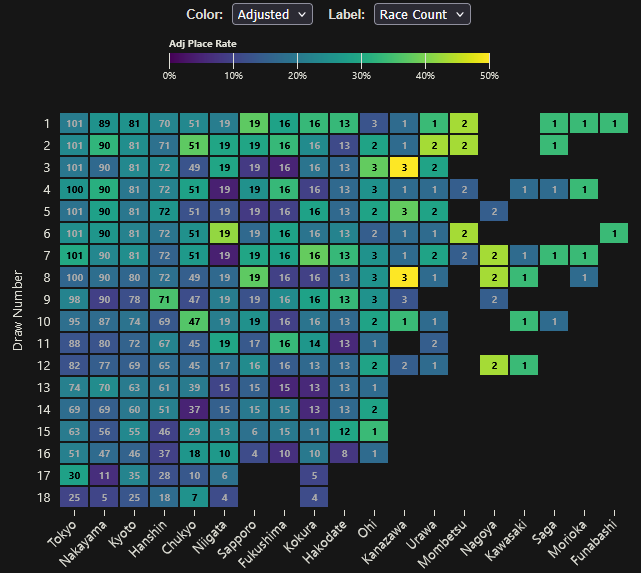This screenshot has width=641, height=573.
Task: Click the draw number 13 row label
Action: click(x=44, y=387)
